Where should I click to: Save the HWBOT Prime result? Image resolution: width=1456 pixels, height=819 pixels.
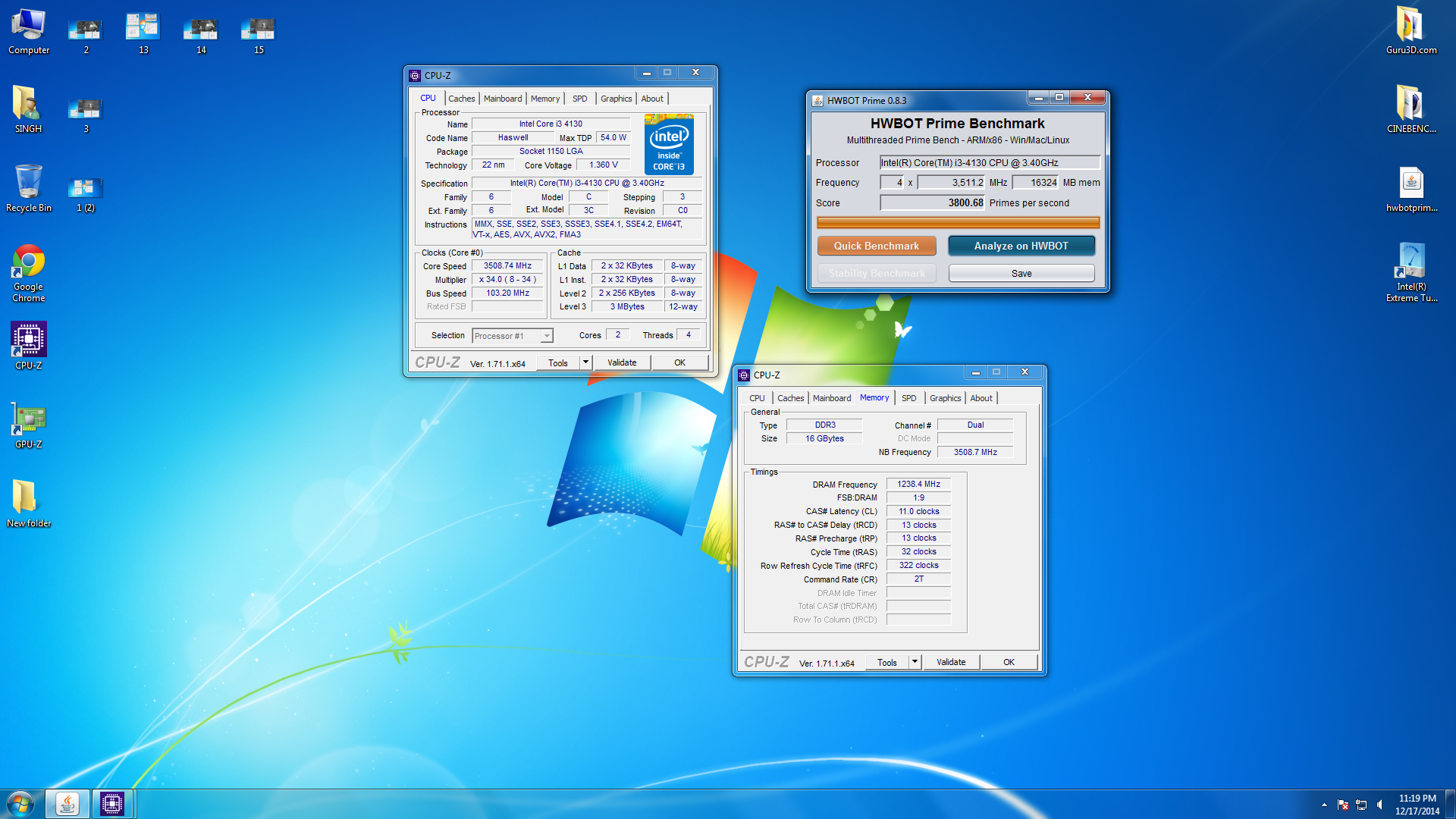click(1021, 273)
